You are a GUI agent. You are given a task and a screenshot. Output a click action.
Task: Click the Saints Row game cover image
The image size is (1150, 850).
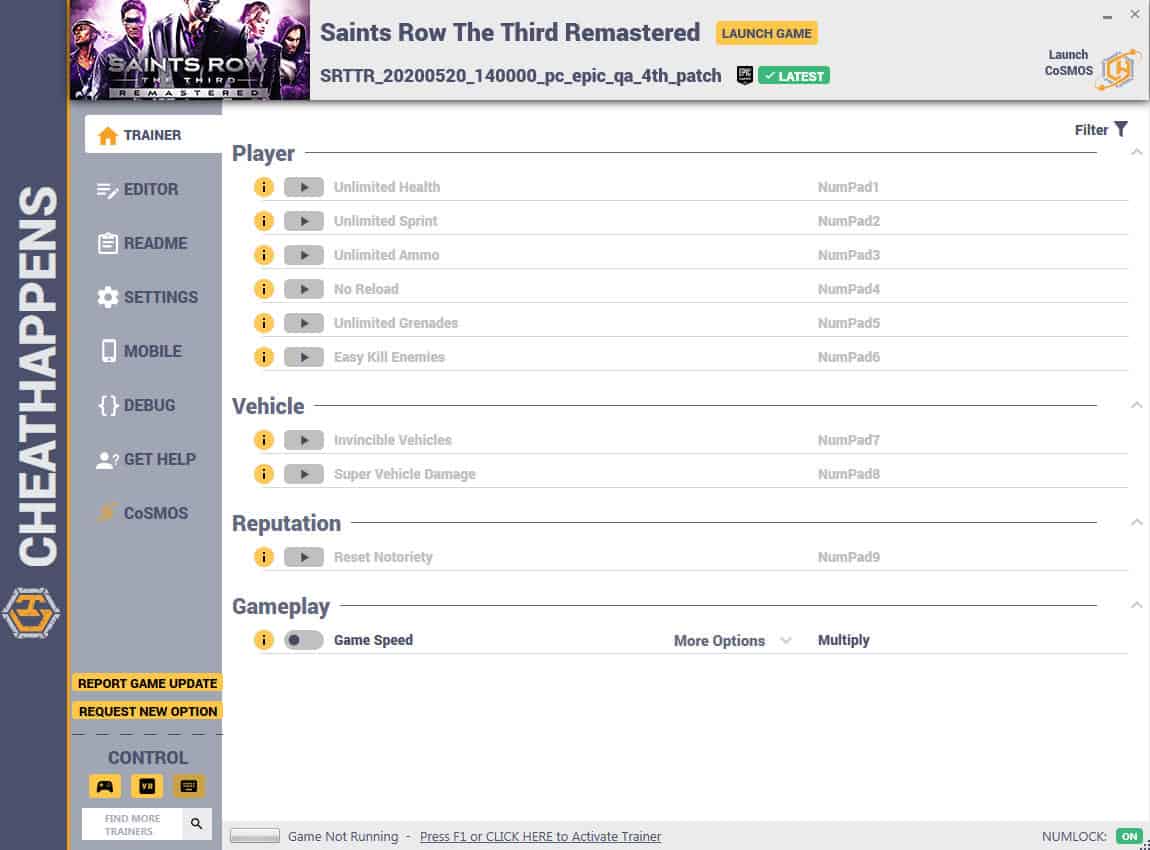(190, 50)
